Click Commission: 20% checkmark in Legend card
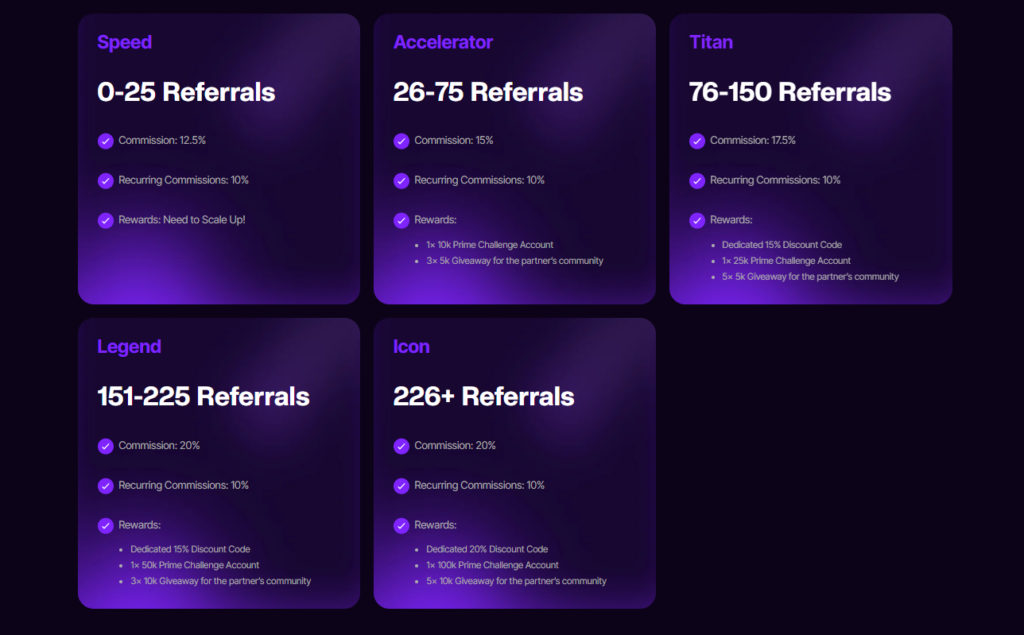 (106, 446)
